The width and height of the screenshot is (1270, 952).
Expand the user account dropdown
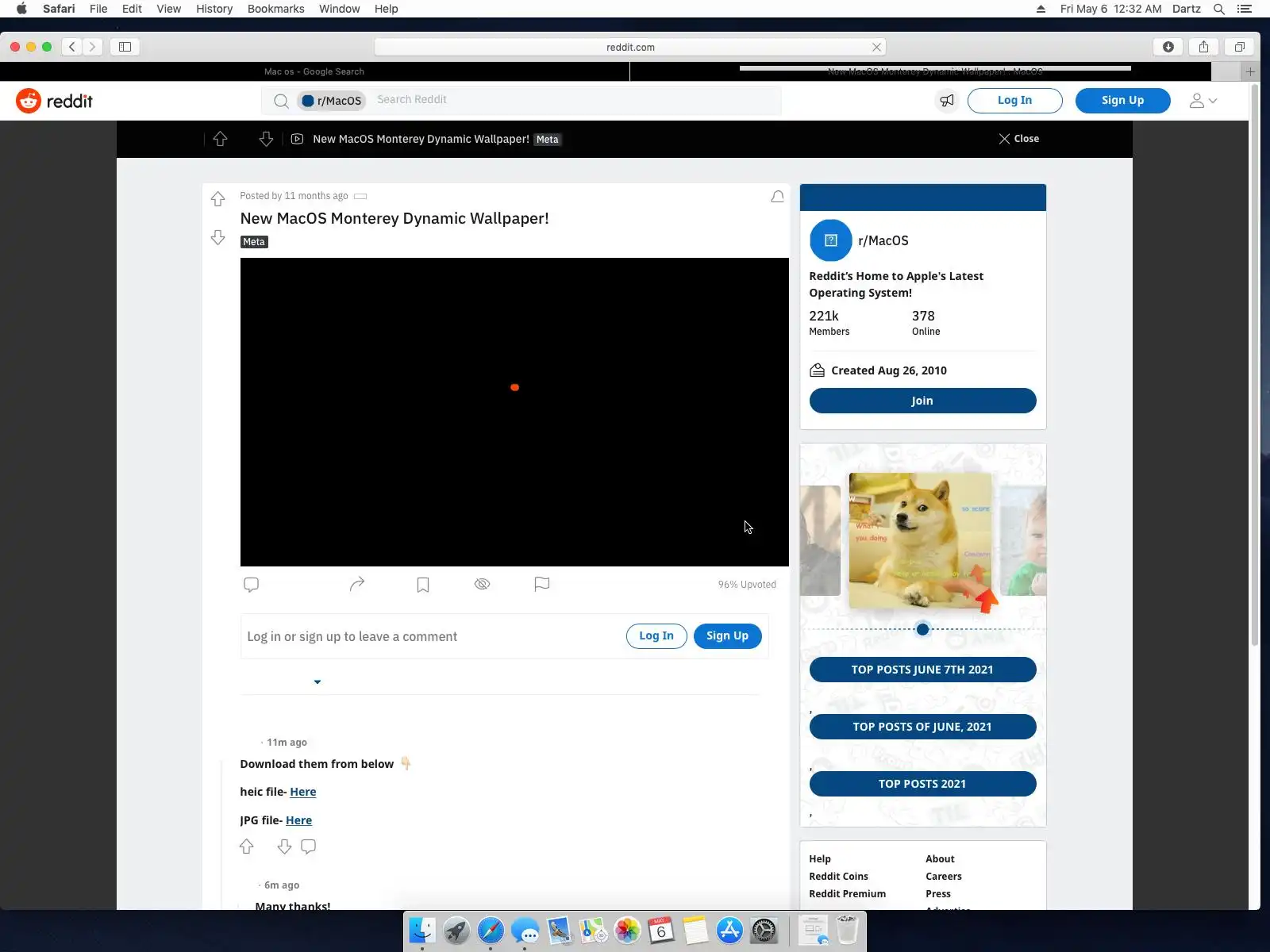(x=1203, y=101)
